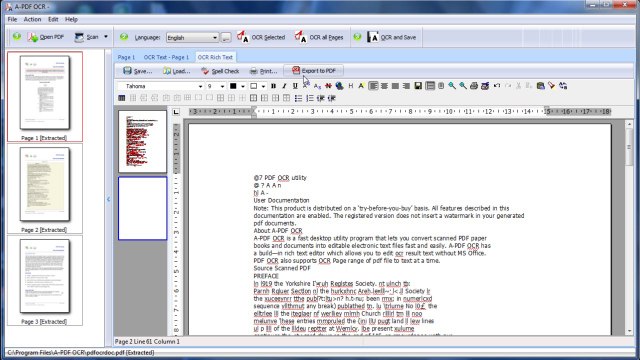
Task: Select the first rich text page preview
Action: pyautogui.click(x=142, y=141)
